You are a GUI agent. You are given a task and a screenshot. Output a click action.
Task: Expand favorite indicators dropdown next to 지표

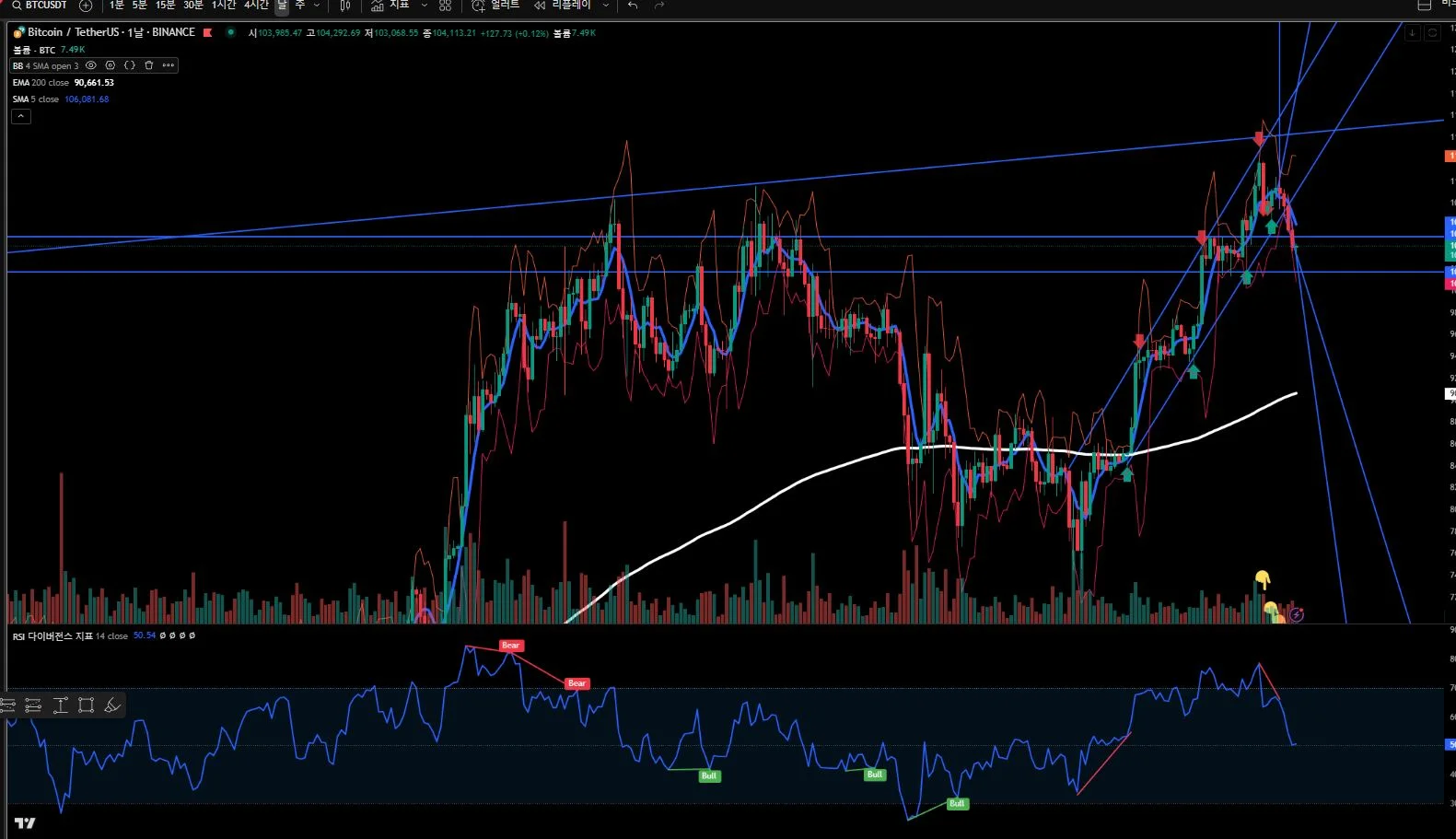coord(425,6)
